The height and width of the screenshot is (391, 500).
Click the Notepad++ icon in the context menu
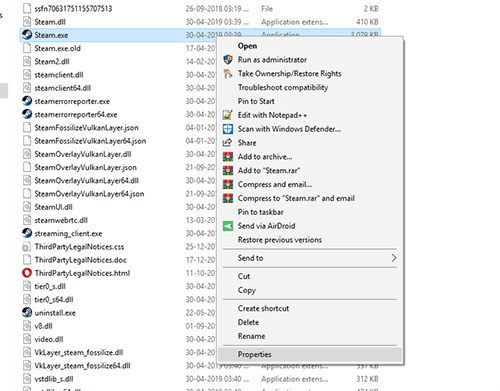(228, 115)
